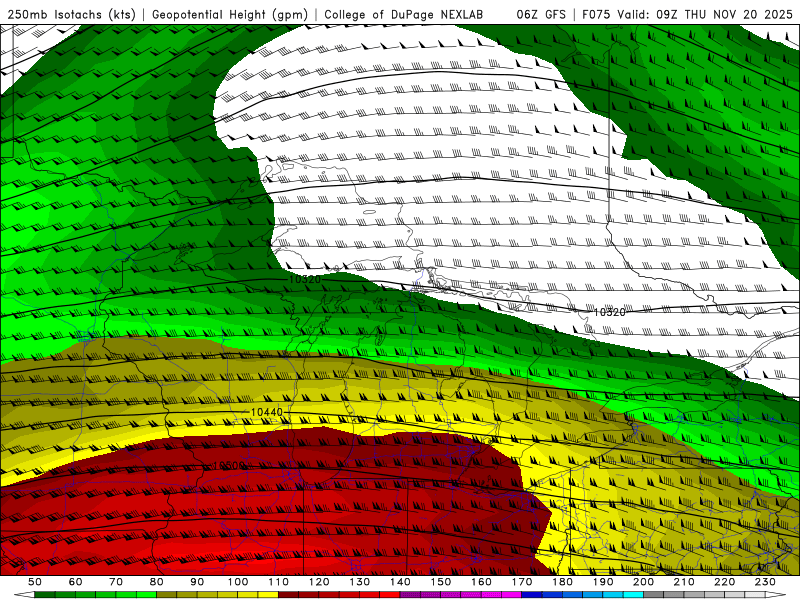
Task: Pick the 70 value on the legend
Action: click(x=116, y=582)
